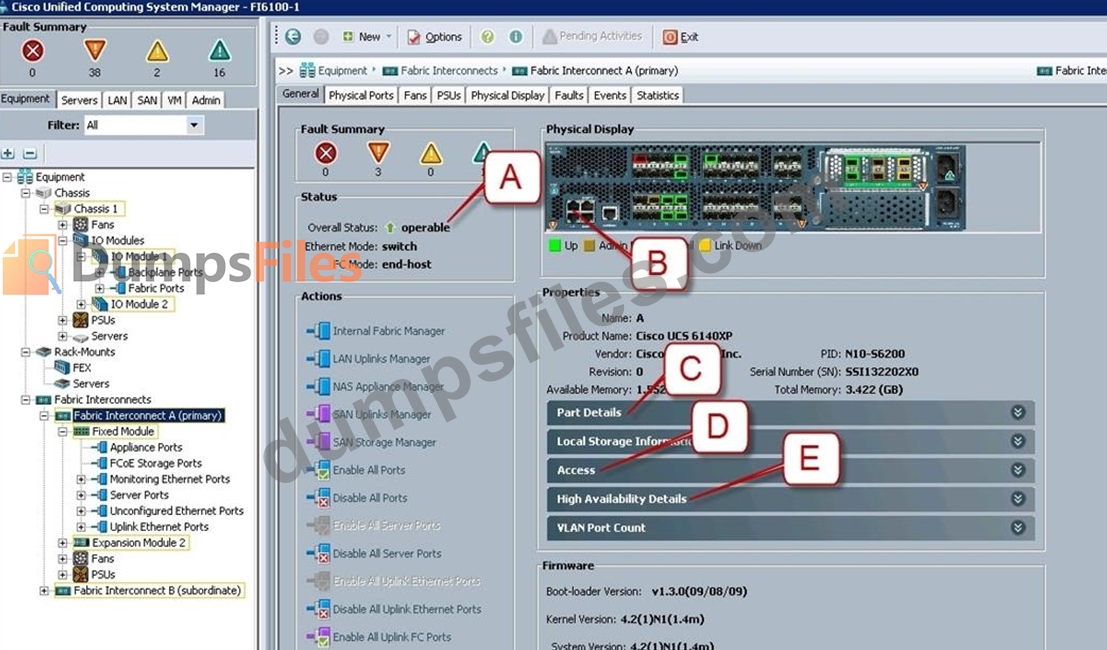Click the minor faults yellow triangle icon

[x=157, y=51]
